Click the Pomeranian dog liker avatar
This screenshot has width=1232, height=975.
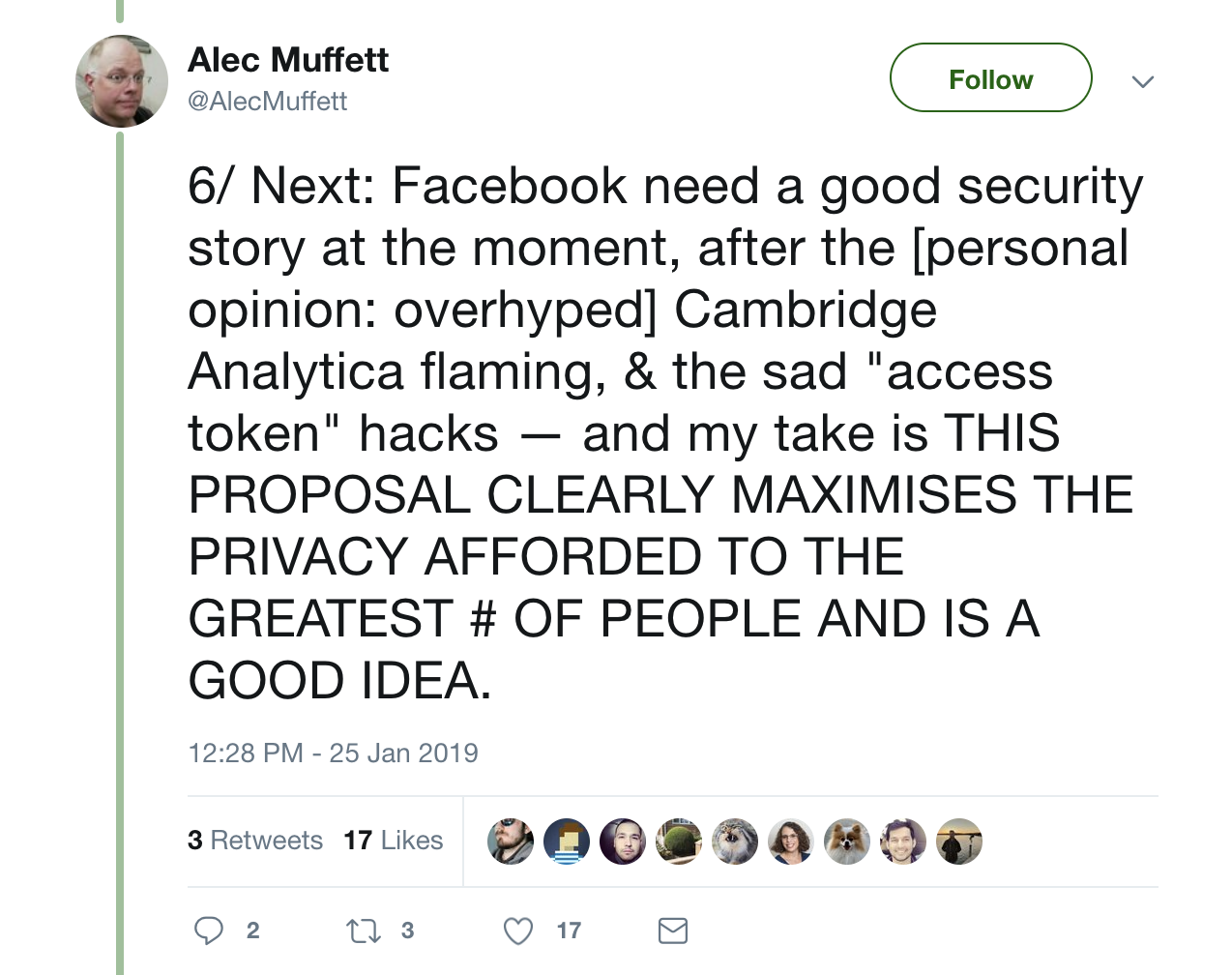pyautogui.click(x=847, y=841)
